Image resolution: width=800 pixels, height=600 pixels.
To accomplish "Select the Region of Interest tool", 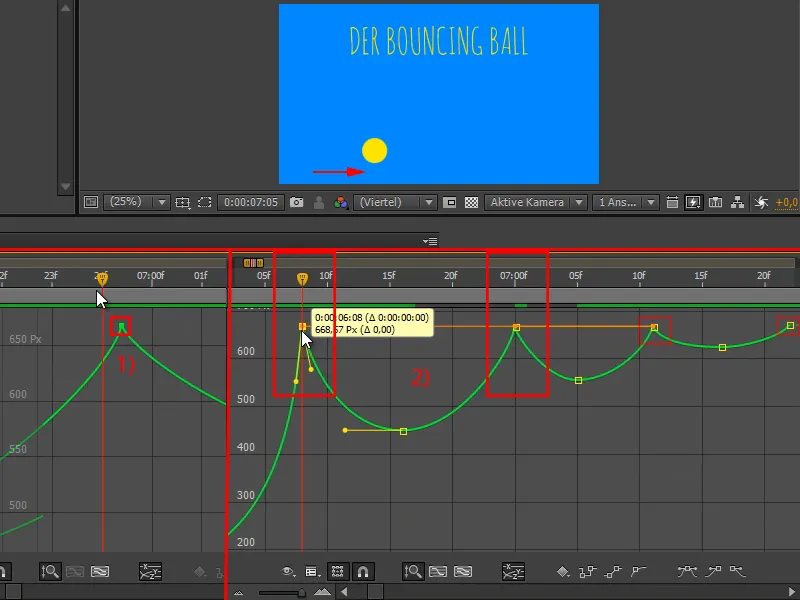I will (202, 202).
